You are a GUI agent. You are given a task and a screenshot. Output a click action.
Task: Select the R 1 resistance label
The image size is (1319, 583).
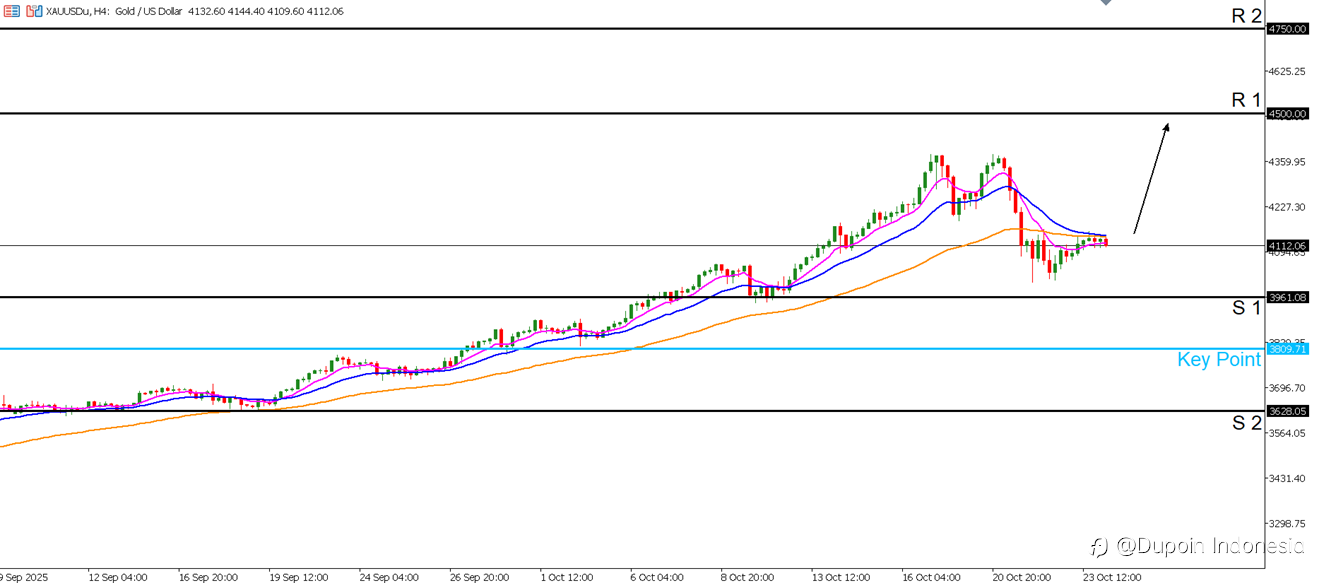[1246, 100]
